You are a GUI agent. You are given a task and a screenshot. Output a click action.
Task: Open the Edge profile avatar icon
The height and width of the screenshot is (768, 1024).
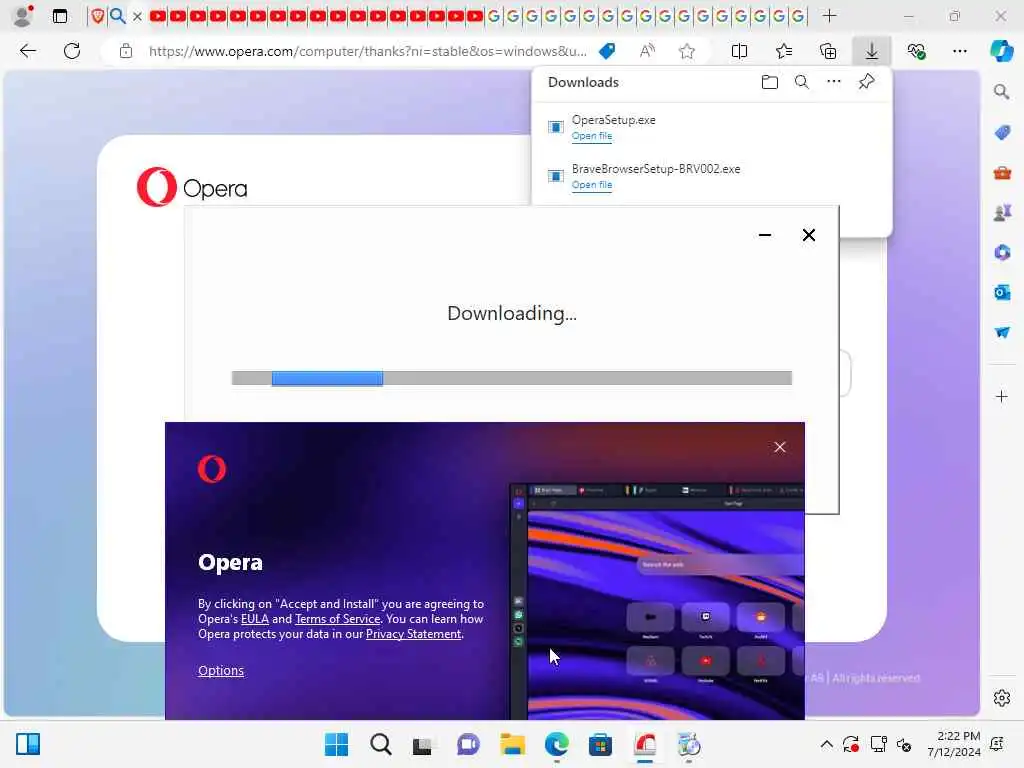[24, 16]
